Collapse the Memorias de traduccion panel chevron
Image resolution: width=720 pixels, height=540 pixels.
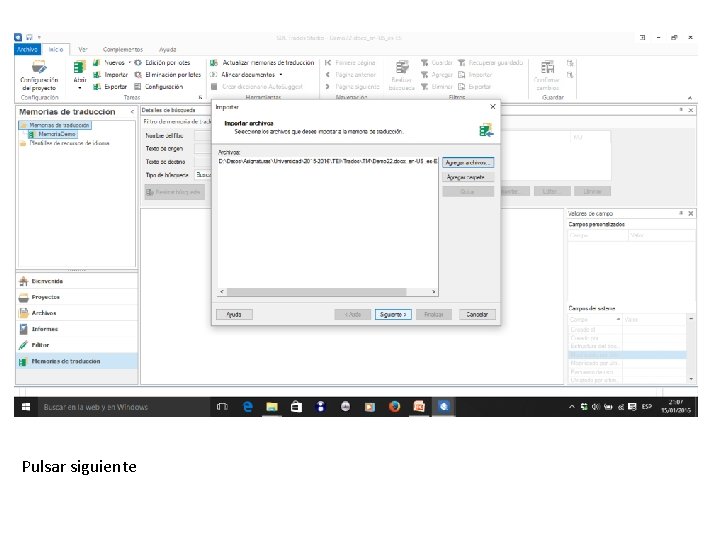[x=132, y=112]
